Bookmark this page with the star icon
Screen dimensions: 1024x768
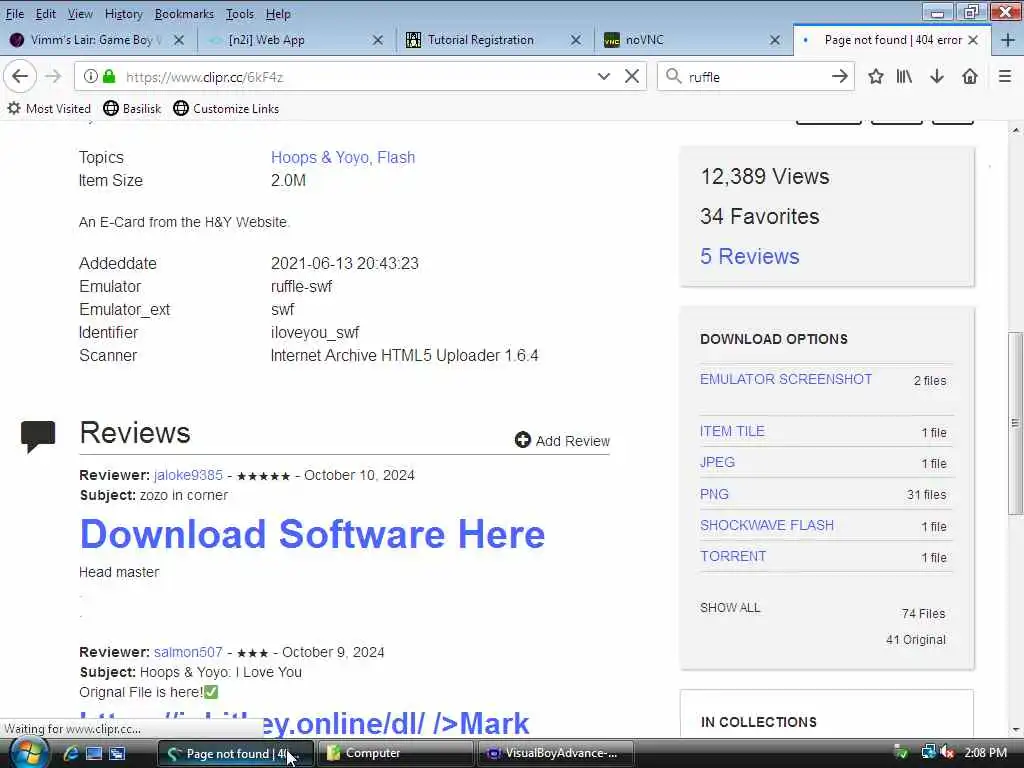[876, 76]
